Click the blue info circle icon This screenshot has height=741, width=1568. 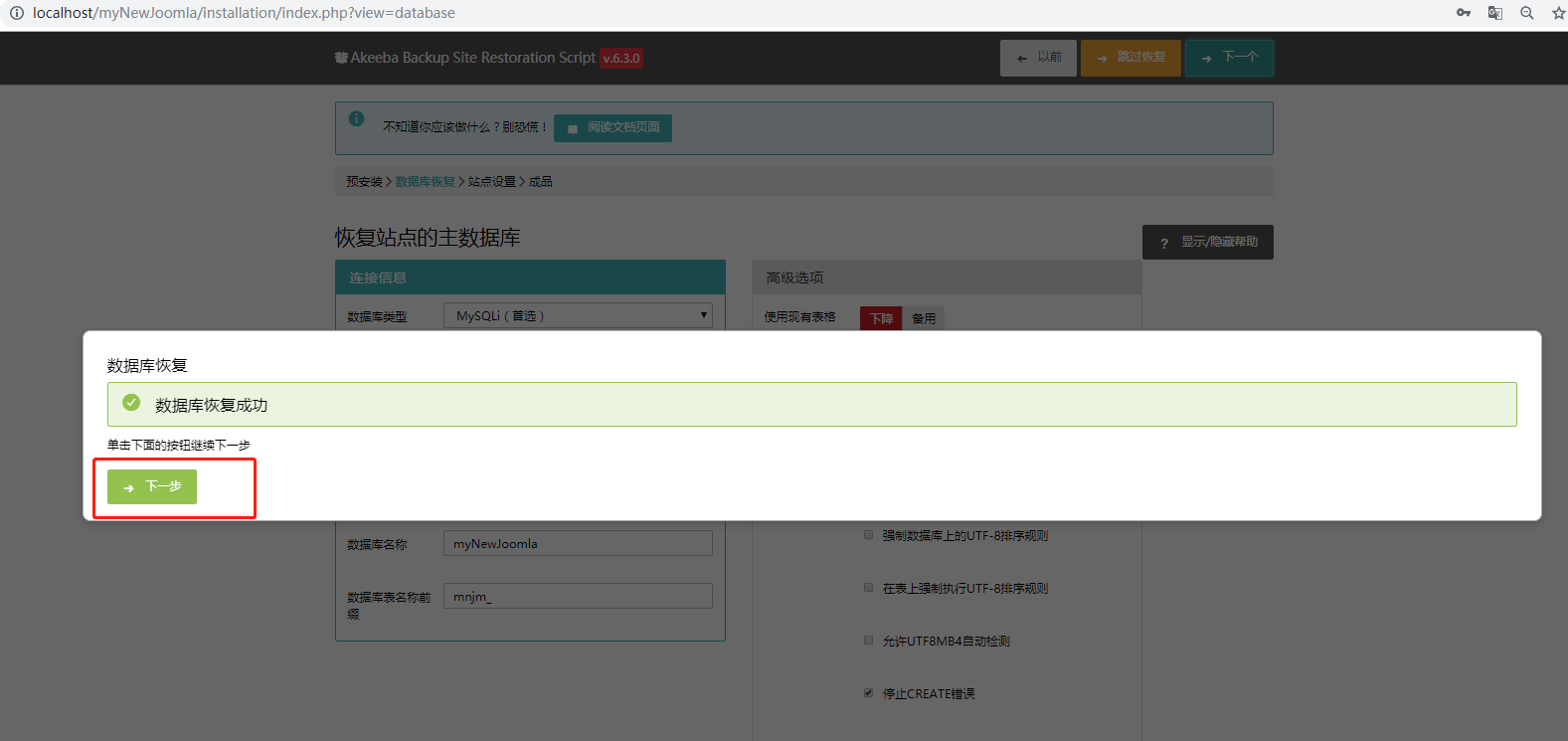coord(356,119)
